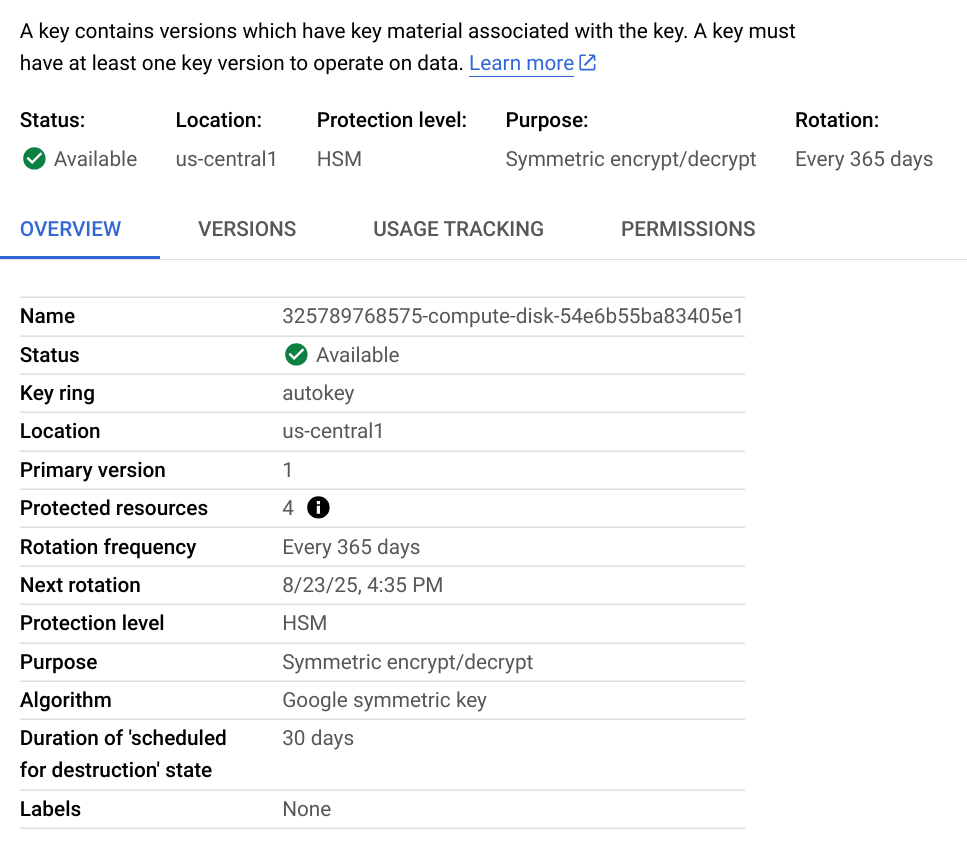Click the Labels value None

click(x=306, y=809)
